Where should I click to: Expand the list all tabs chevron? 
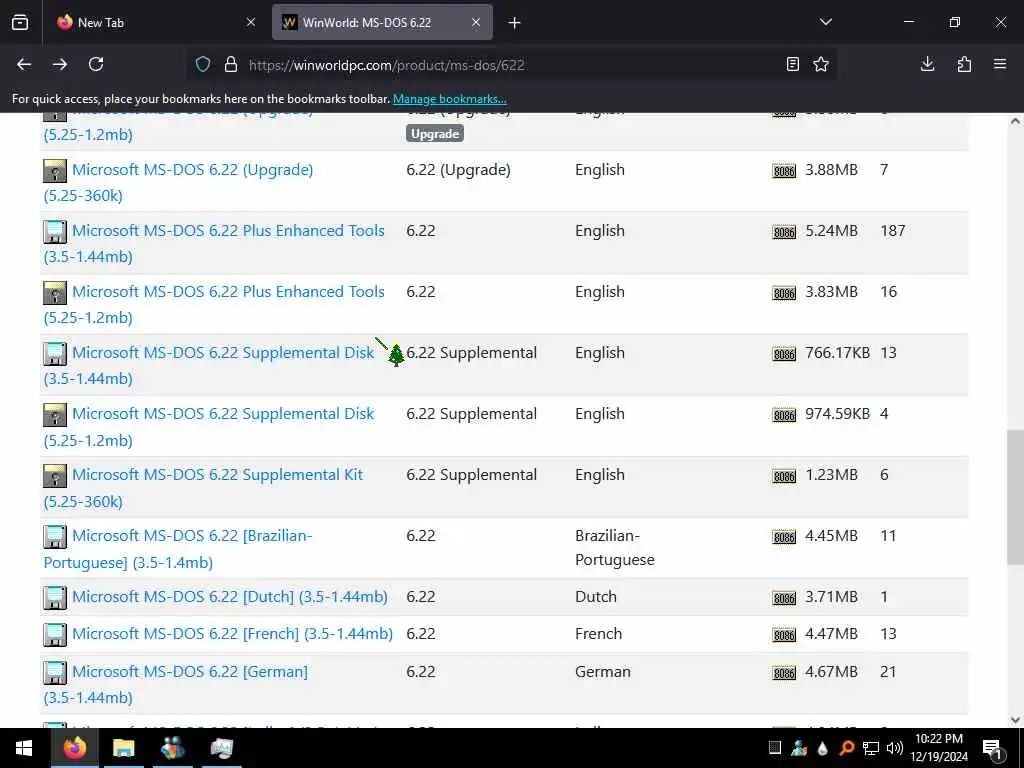coord(825,22)
